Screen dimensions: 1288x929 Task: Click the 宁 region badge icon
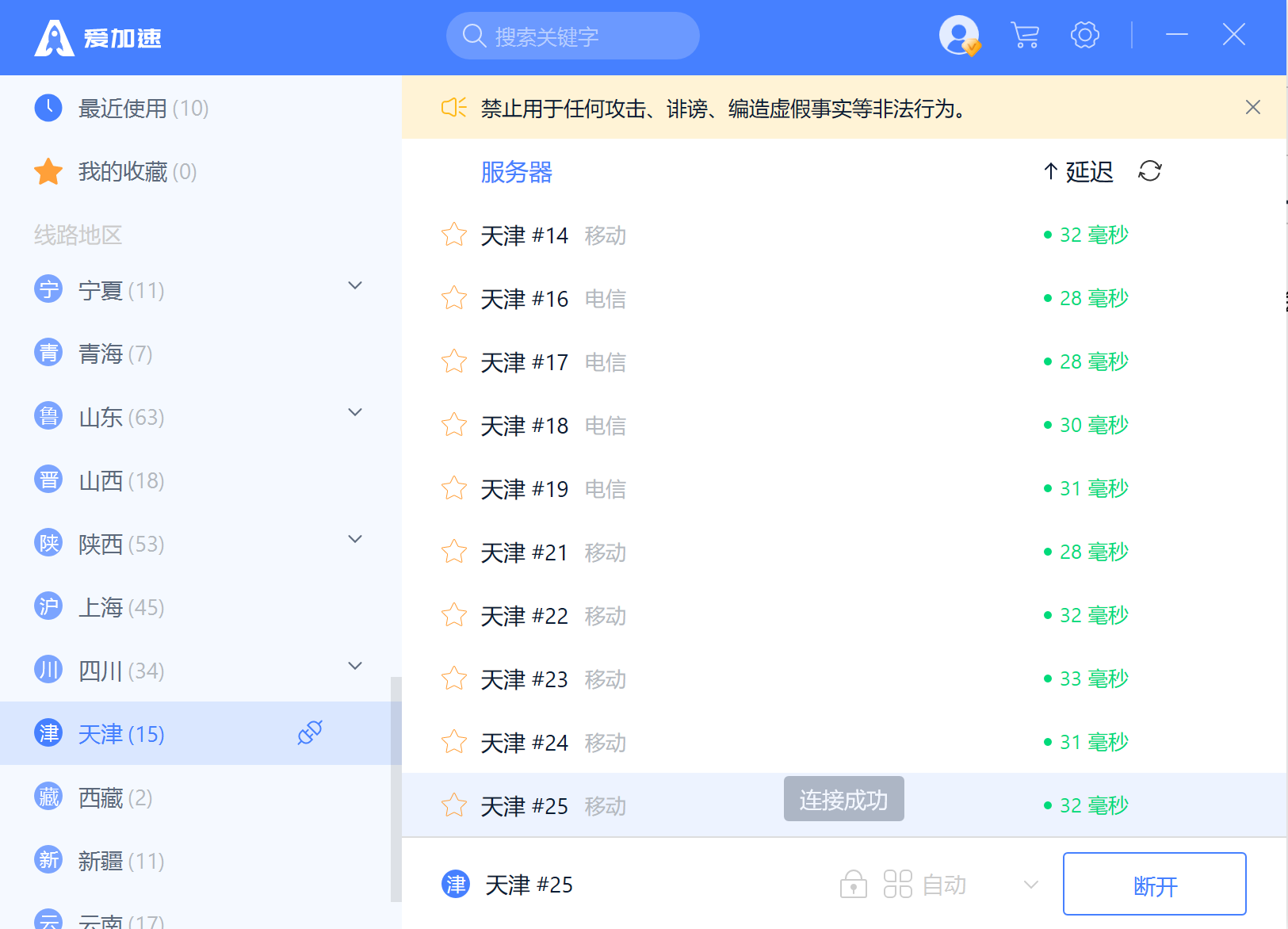click(x=48, y=289)
